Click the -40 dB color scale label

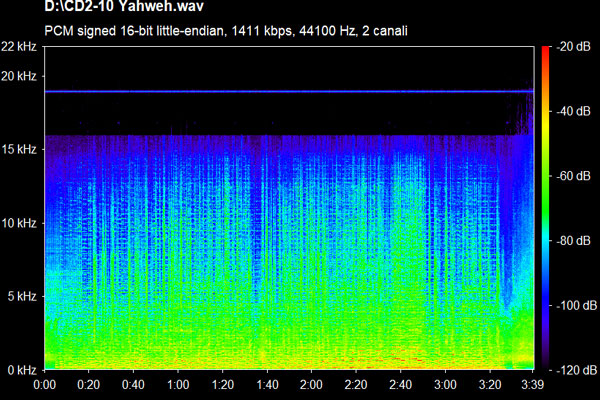(574, 111)
